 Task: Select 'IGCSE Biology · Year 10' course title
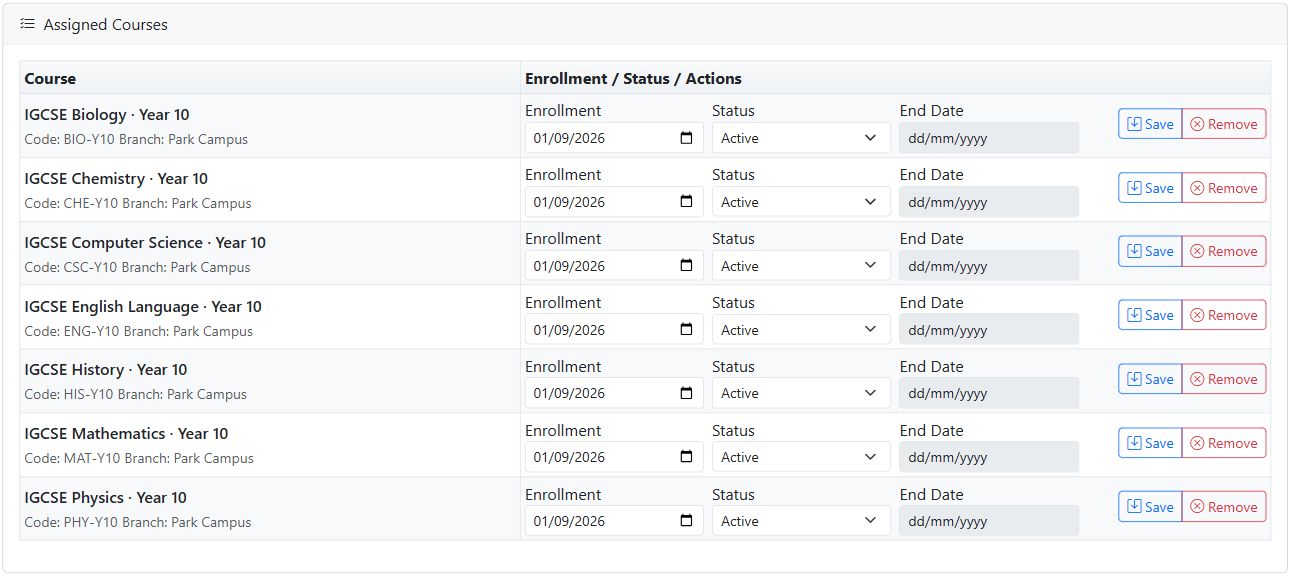click(107, 115)
